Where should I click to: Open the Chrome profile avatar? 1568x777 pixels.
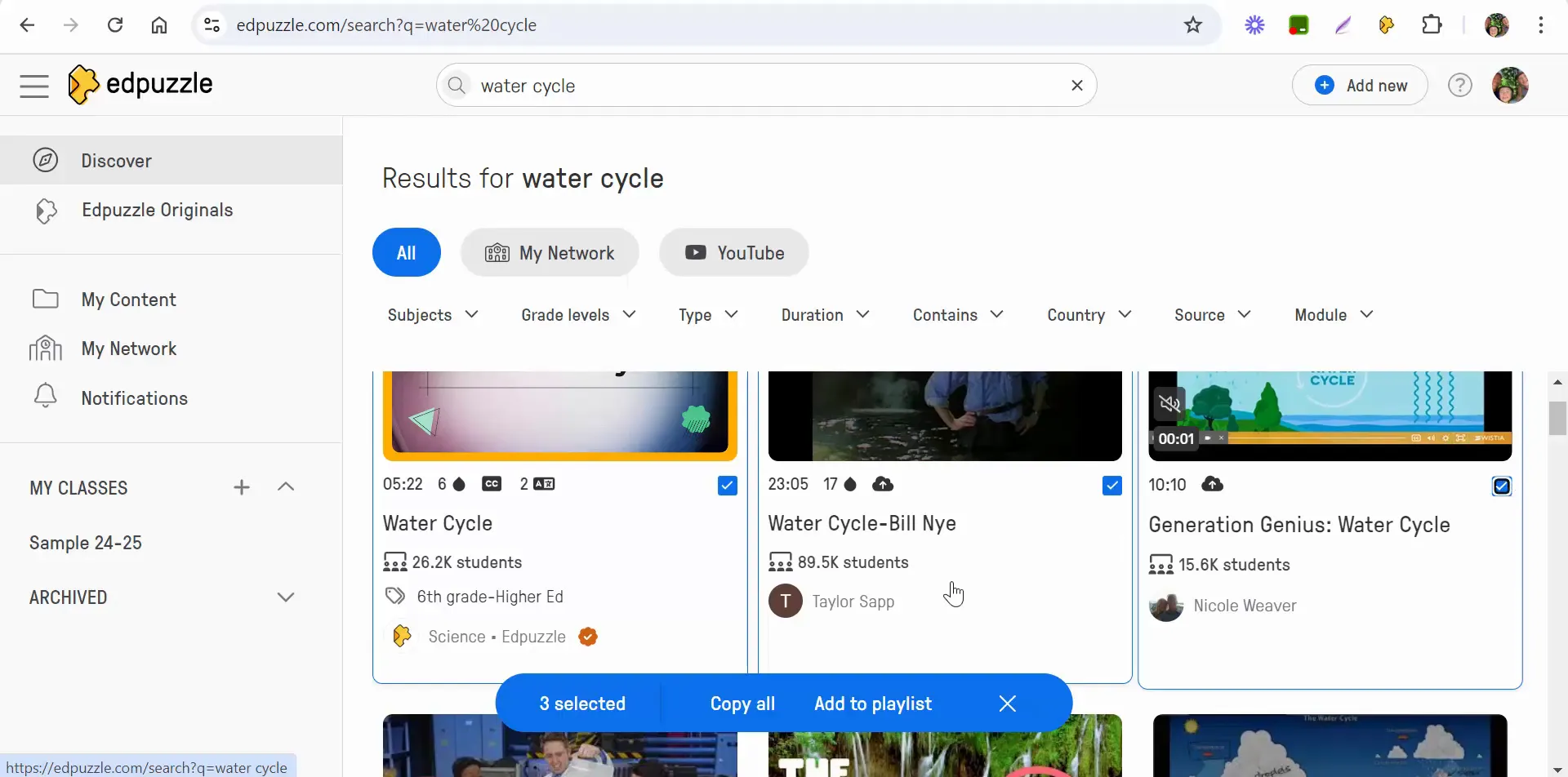pos(1496,25)
